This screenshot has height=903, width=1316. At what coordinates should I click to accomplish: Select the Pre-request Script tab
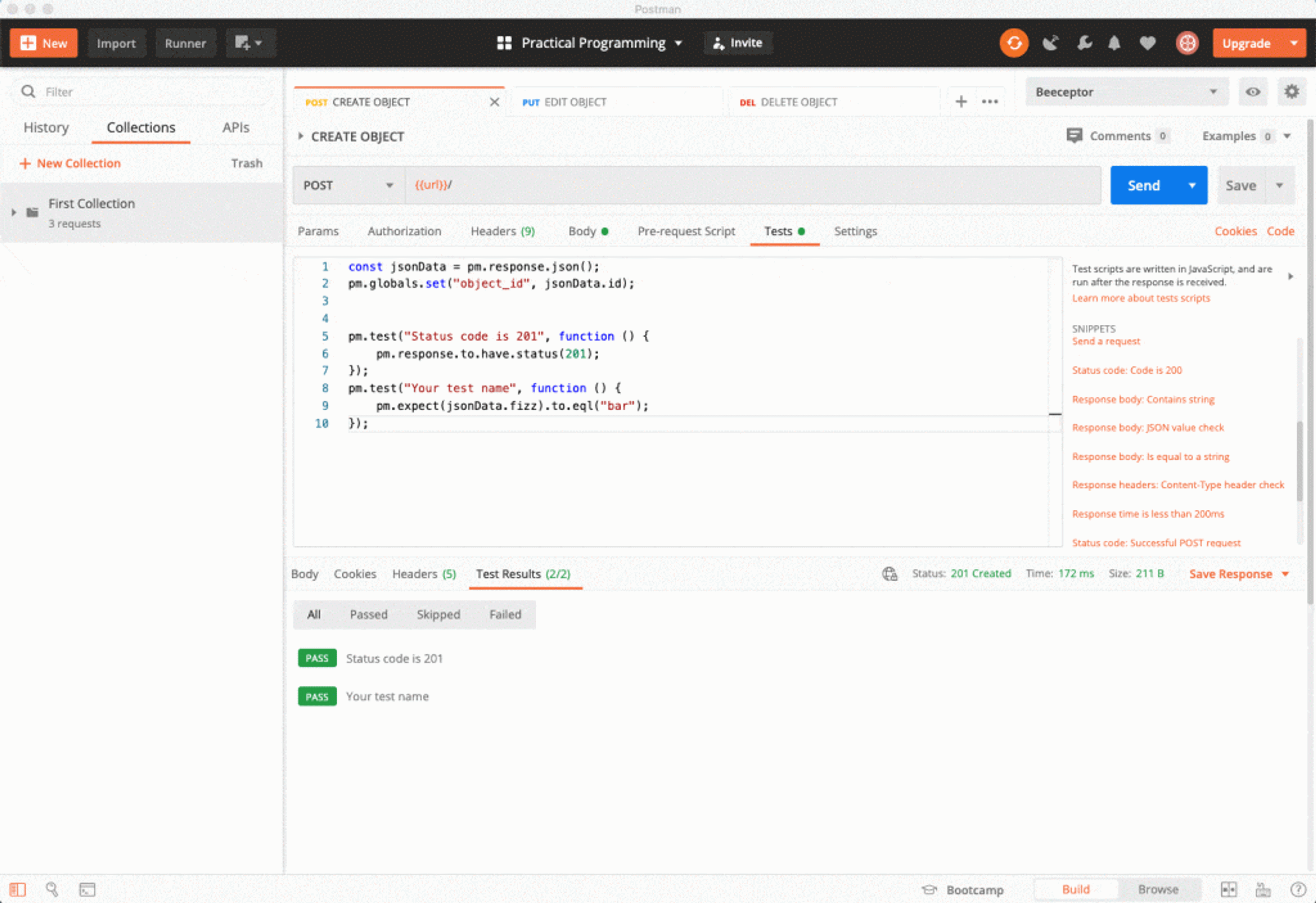686,231
